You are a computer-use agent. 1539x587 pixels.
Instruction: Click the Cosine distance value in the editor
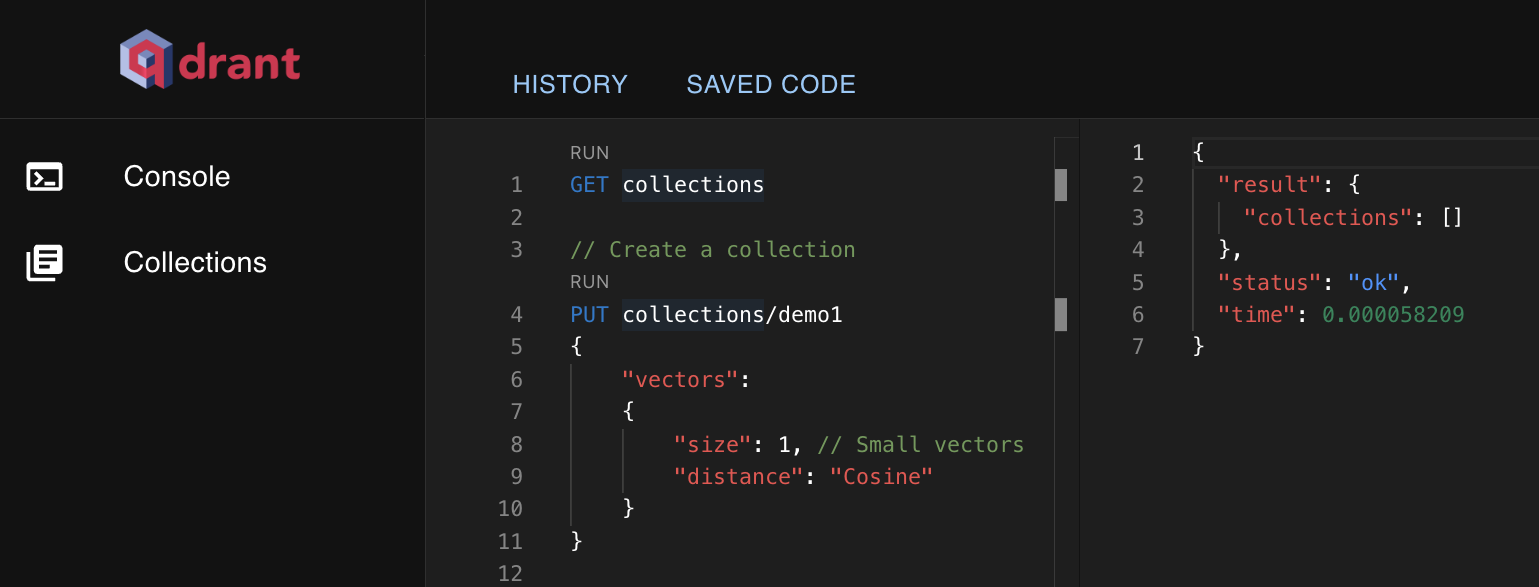pyautogui.click(x=881, y=476)
